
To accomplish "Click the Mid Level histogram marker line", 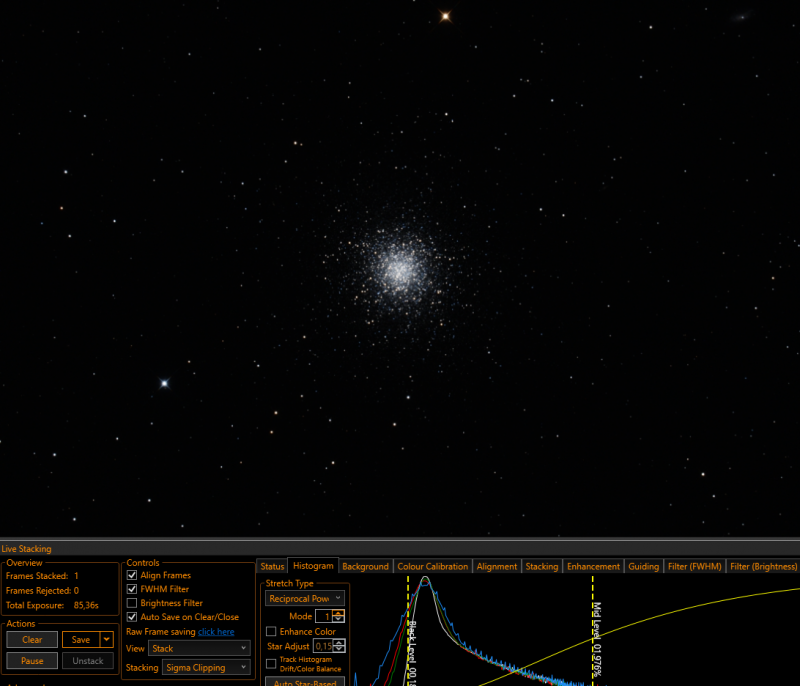I will [x=593, y=631].
